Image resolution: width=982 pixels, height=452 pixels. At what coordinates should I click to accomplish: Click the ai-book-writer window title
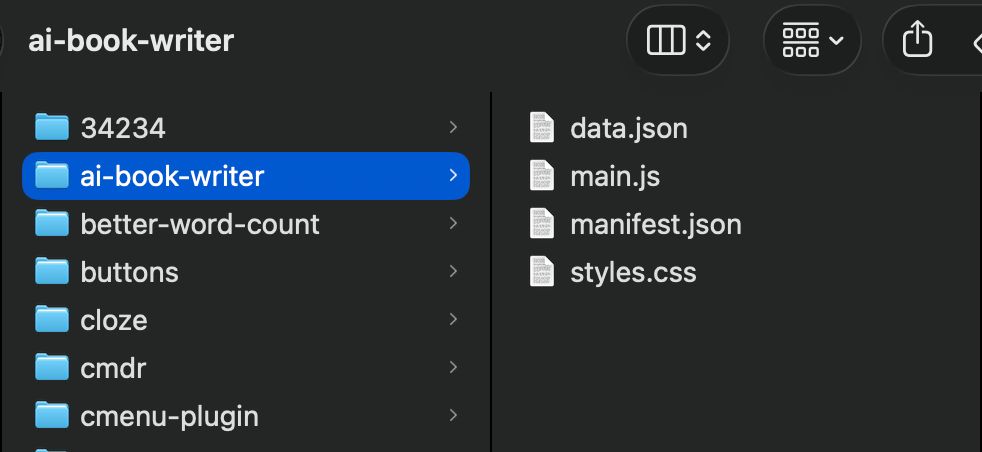tap(131, 41)
